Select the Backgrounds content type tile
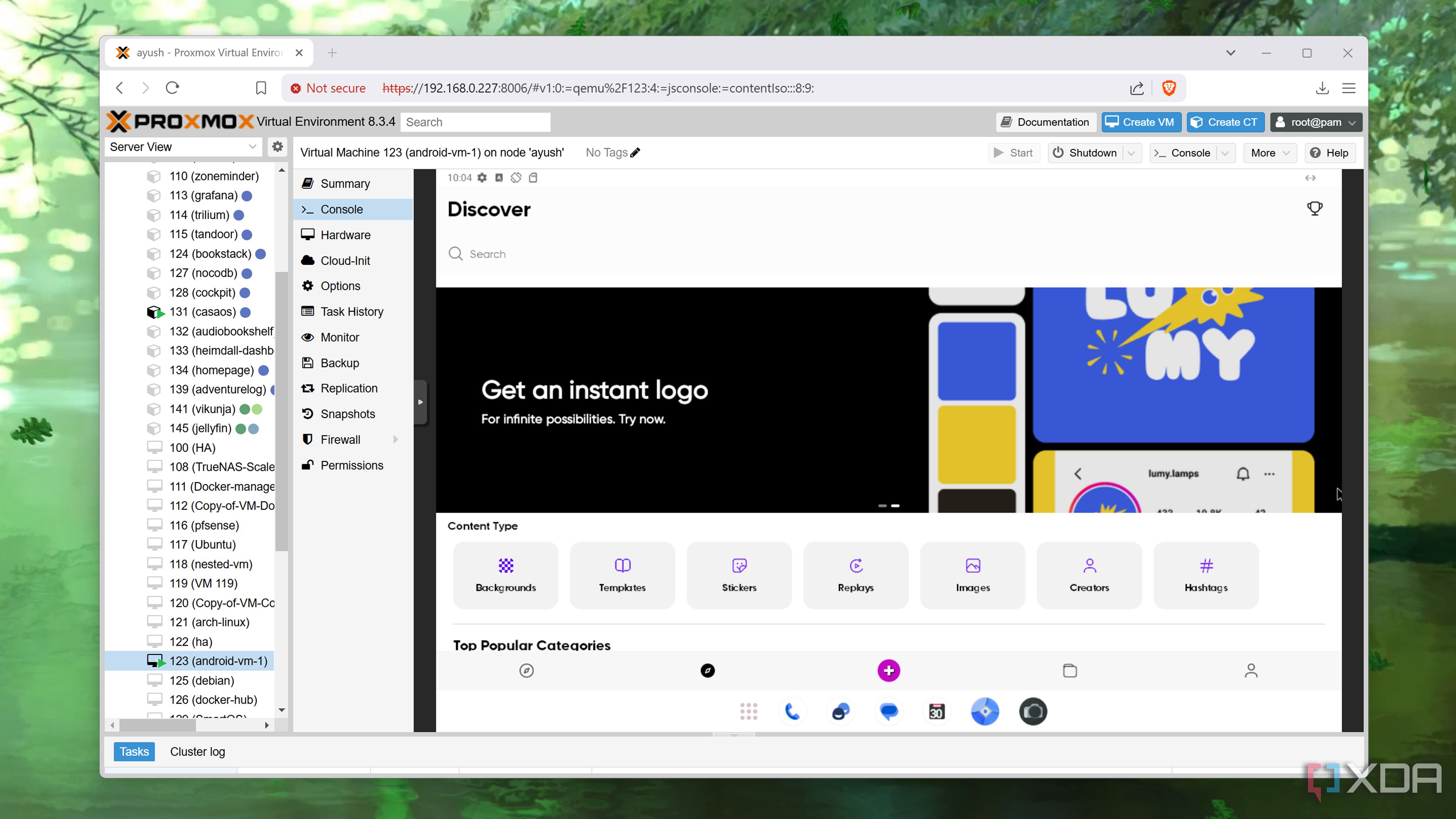 click(x=505, y=576)
